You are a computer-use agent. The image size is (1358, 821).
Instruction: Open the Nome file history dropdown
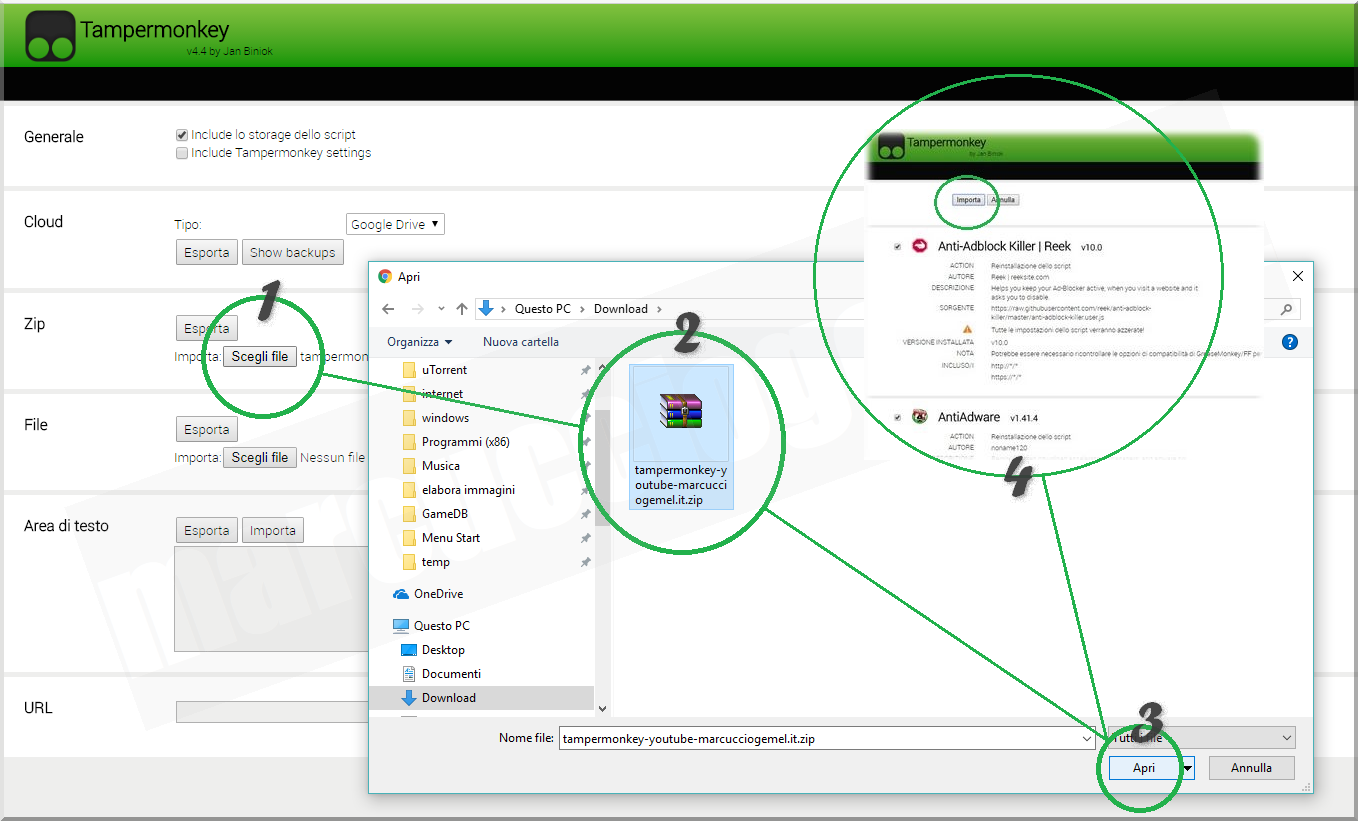[x=1088, y=739]
